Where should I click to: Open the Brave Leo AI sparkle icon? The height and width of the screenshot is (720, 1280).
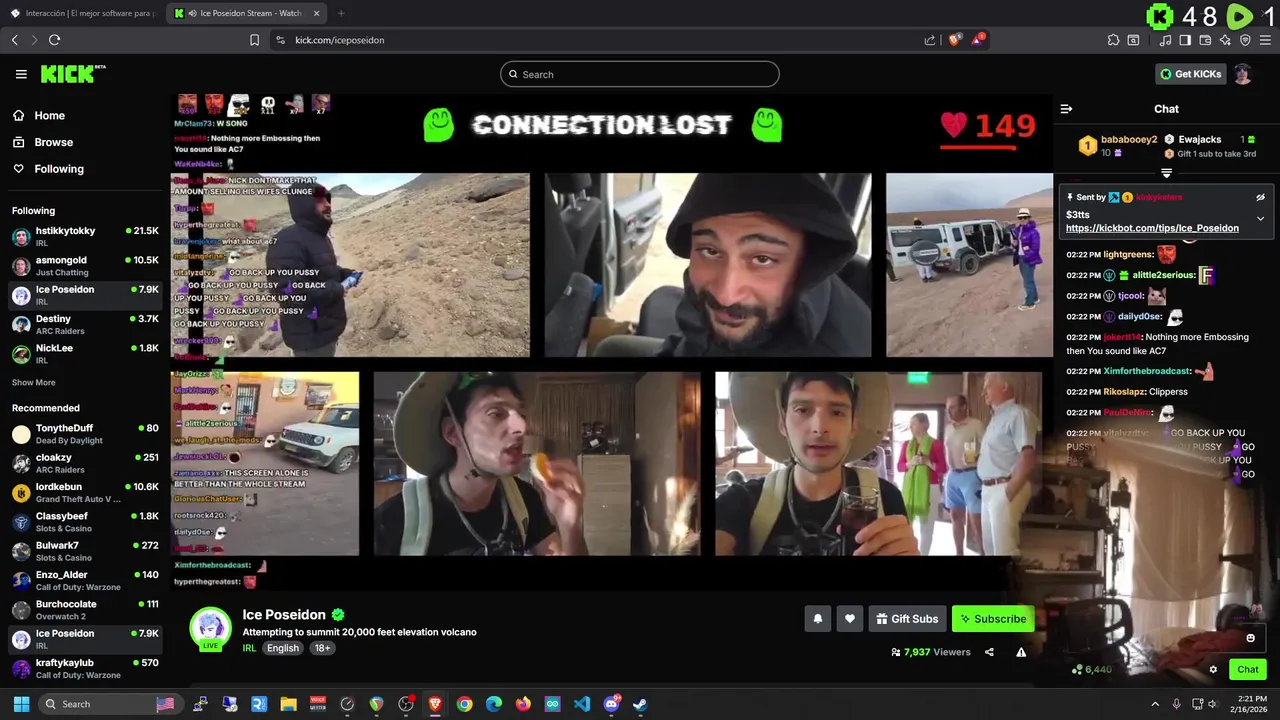coord(1225,40)
